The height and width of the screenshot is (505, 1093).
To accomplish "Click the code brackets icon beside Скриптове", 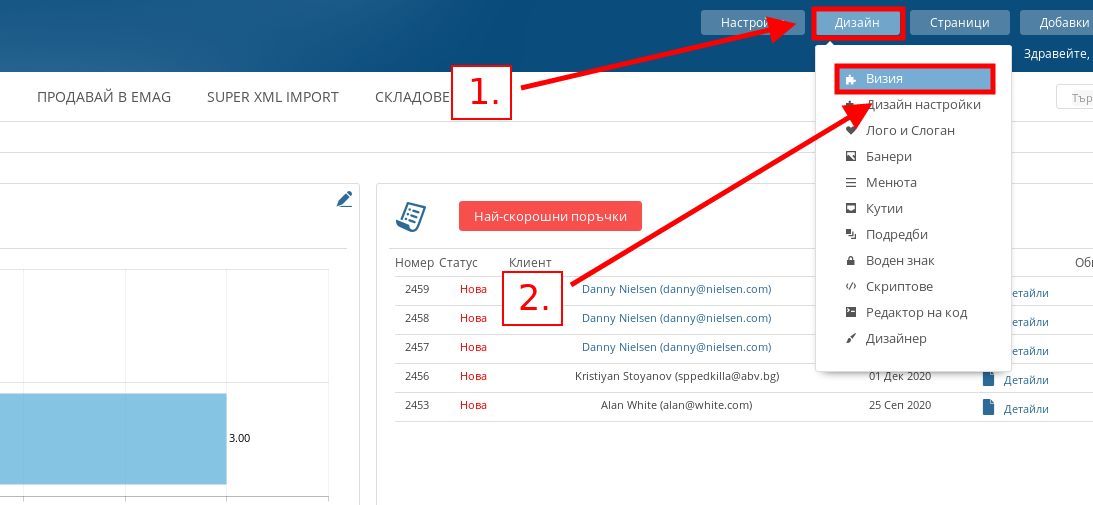I will (851, 286).
